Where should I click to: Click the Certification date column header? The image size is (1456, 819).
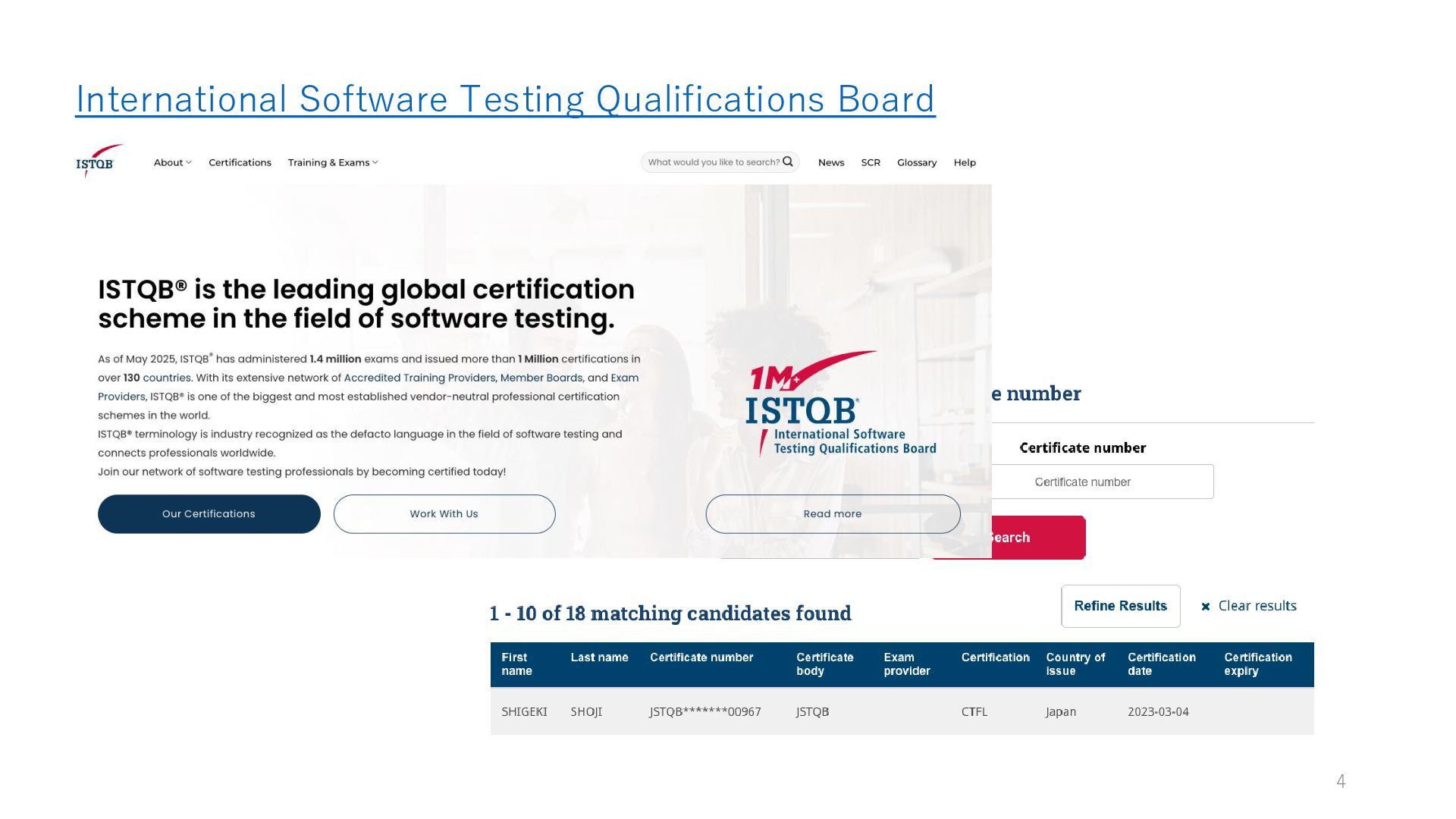(x=1162, y=664)
